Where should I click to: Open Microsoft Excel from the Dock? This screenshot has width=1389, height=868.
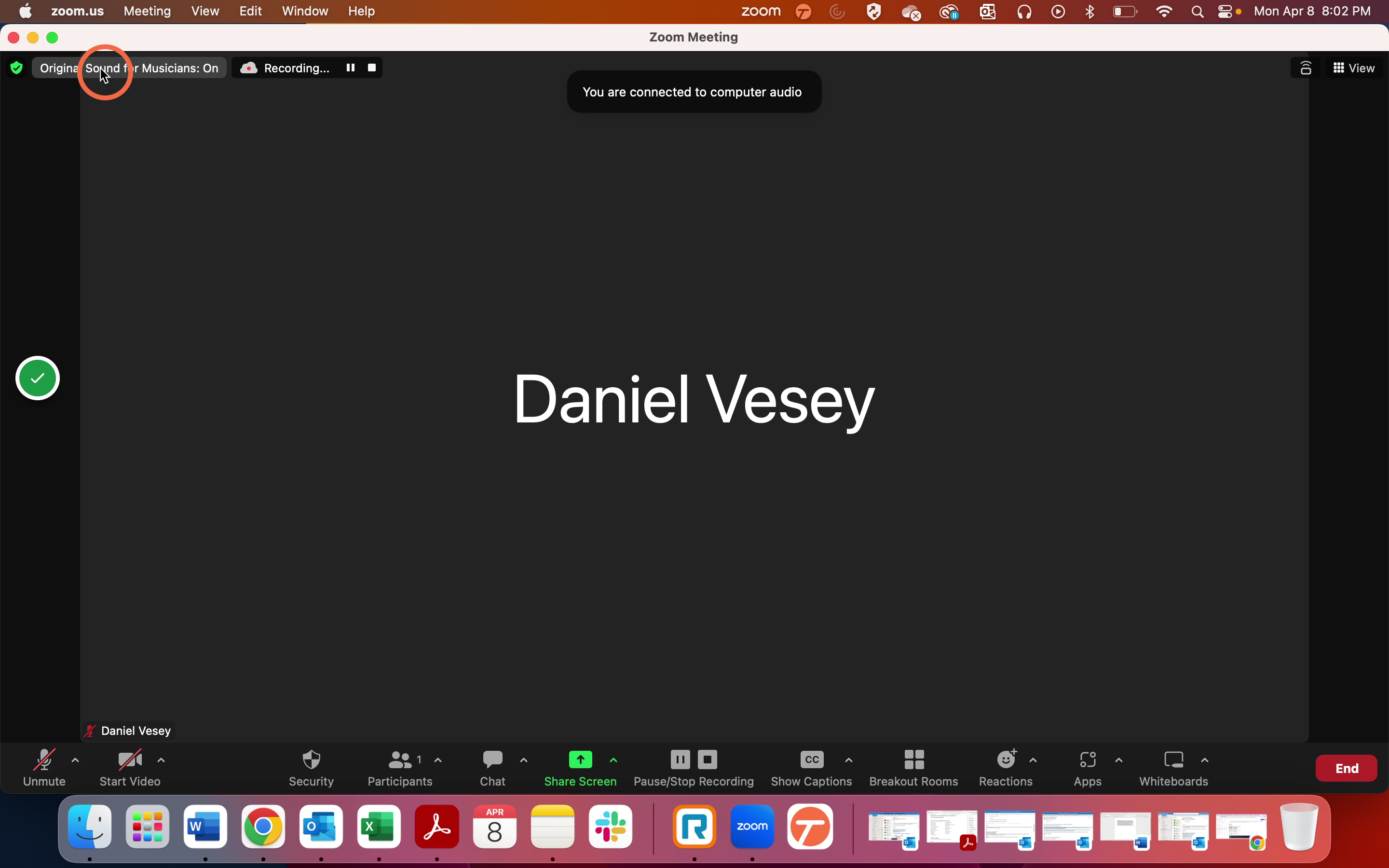click(x=379, y=827)
